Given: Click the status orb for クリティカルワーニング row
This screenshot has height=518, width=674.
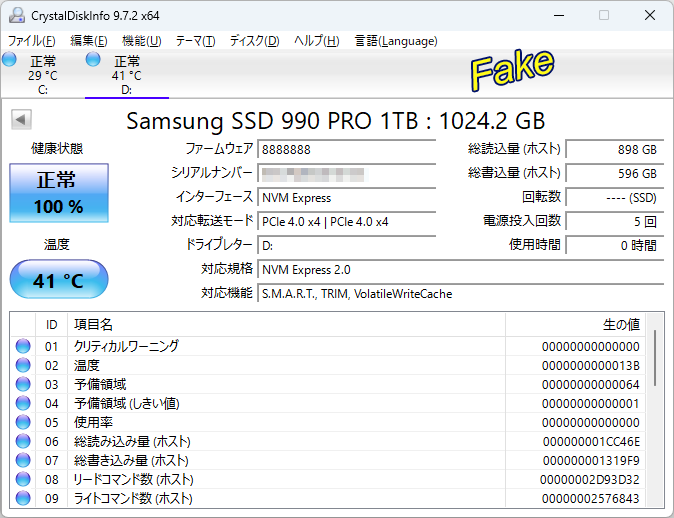Looking at the screenshot, I should (23, 346).
